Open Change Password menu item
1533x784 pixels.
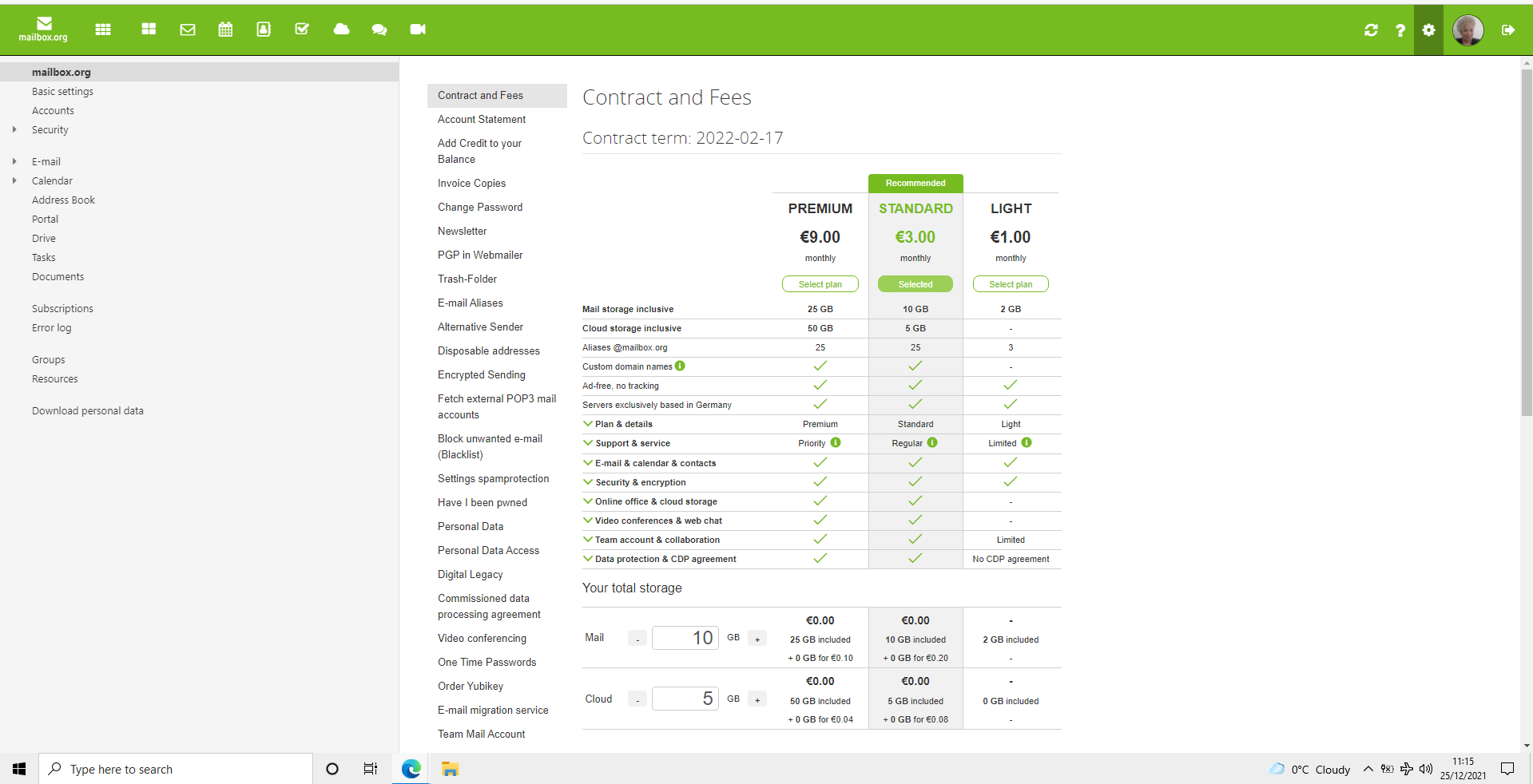click(x=480, y=207)
